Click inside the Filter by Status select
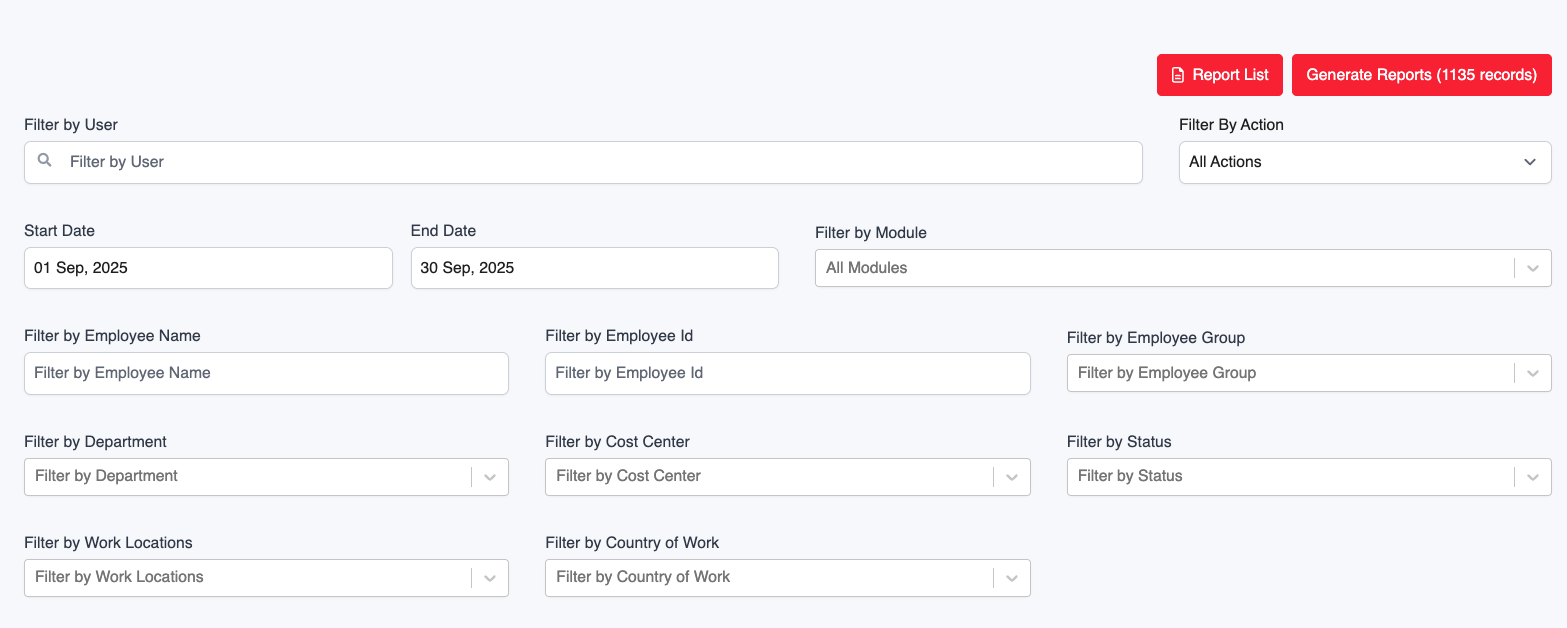This screenshot has height=628, width=1567. tap(1285, 477)
